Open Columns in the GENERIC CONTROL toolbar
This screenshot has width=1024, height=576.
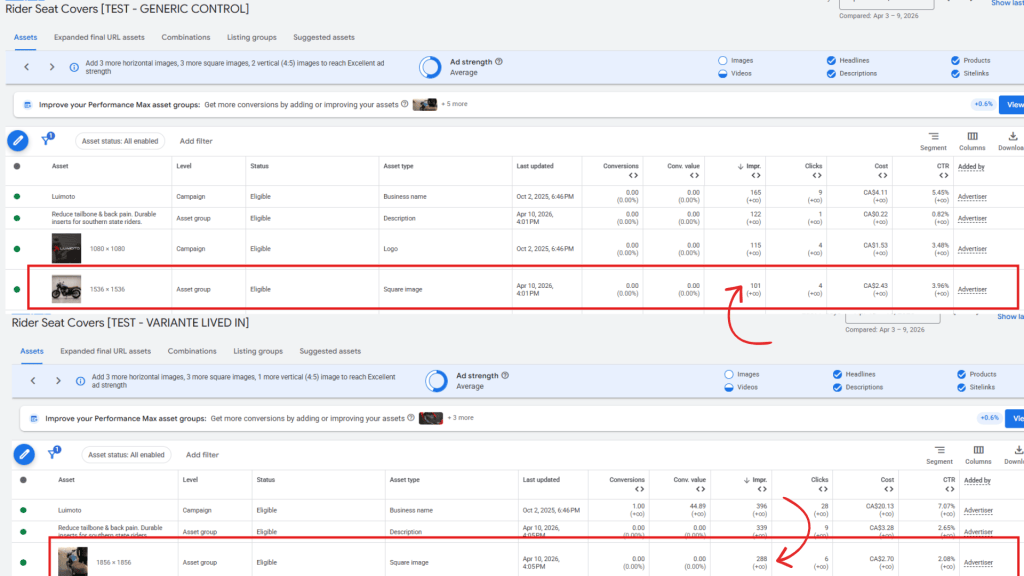(972, 140)
